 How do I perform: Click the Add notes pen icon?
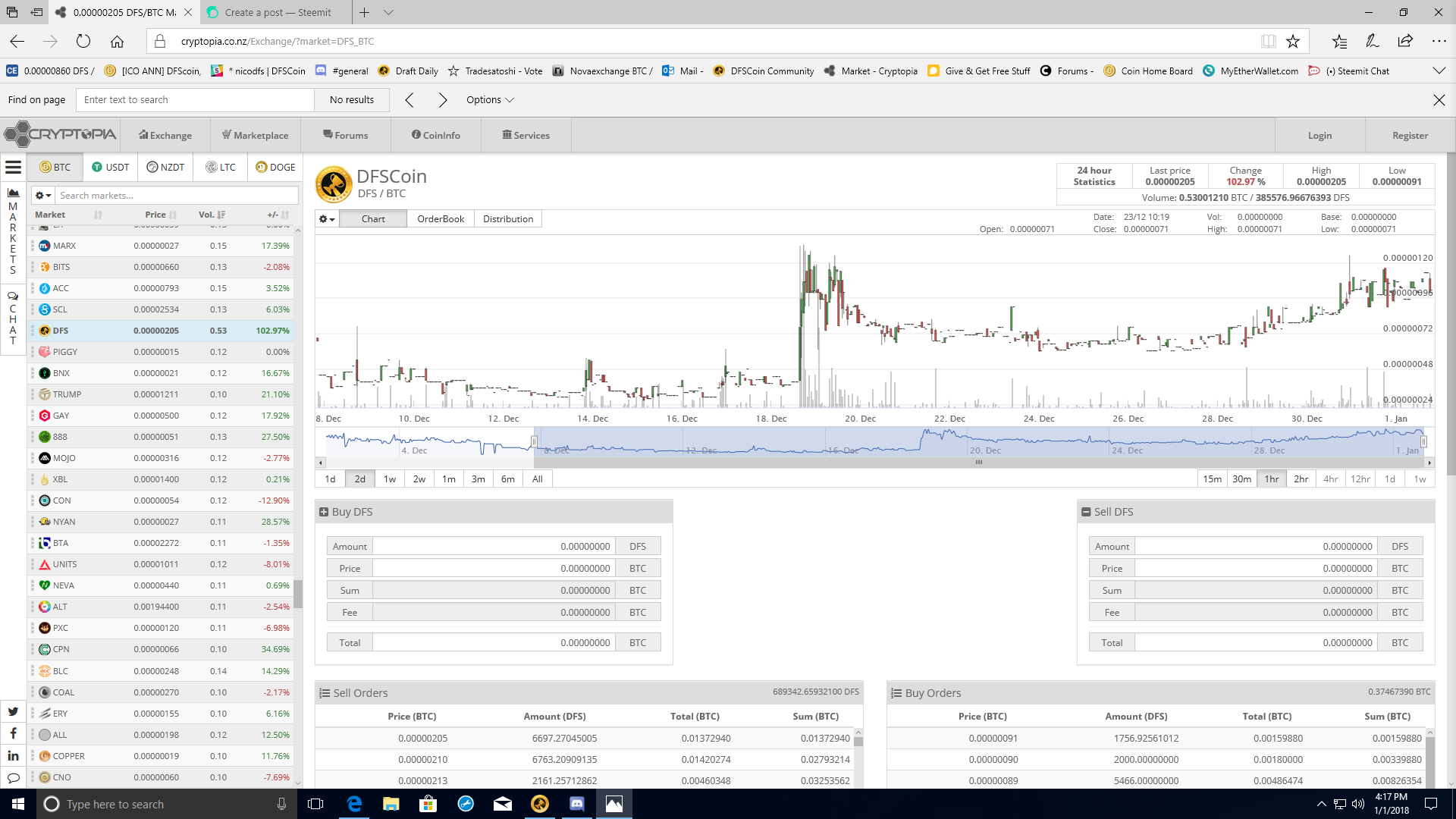[x=1372, y=41]
